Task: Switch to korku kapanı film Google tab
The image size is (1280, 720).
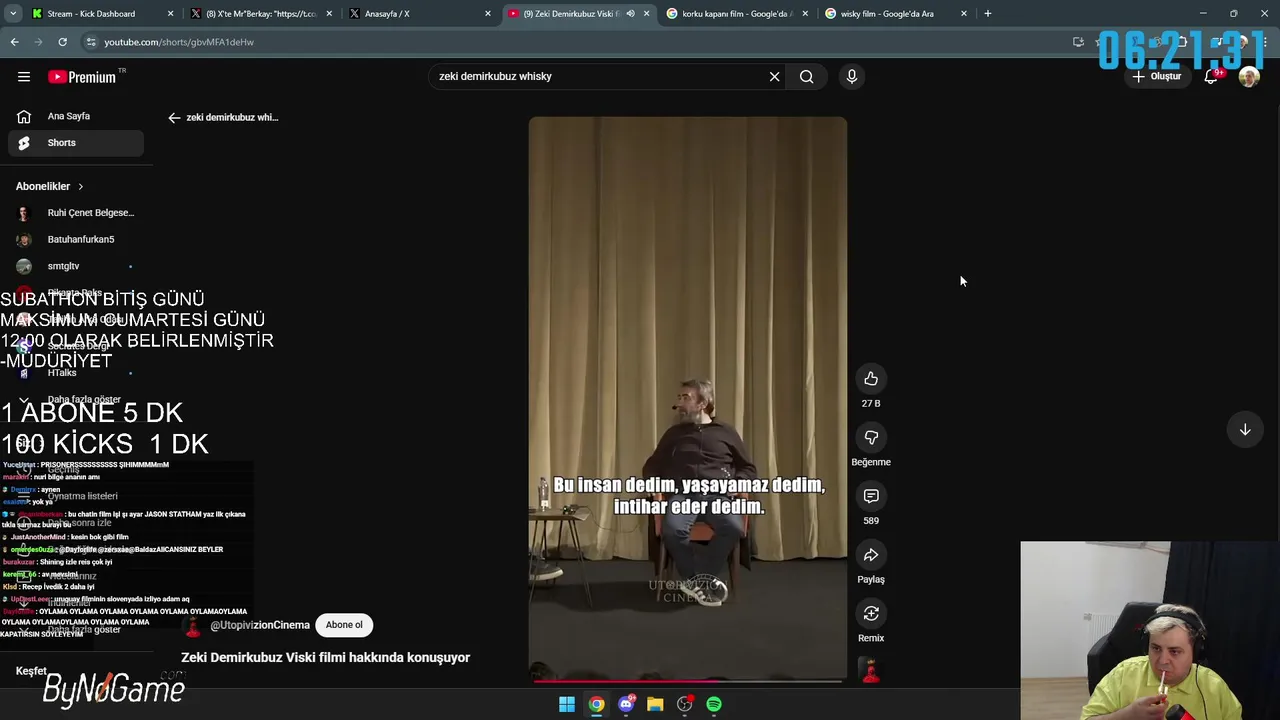Action: tap(736, 14)
